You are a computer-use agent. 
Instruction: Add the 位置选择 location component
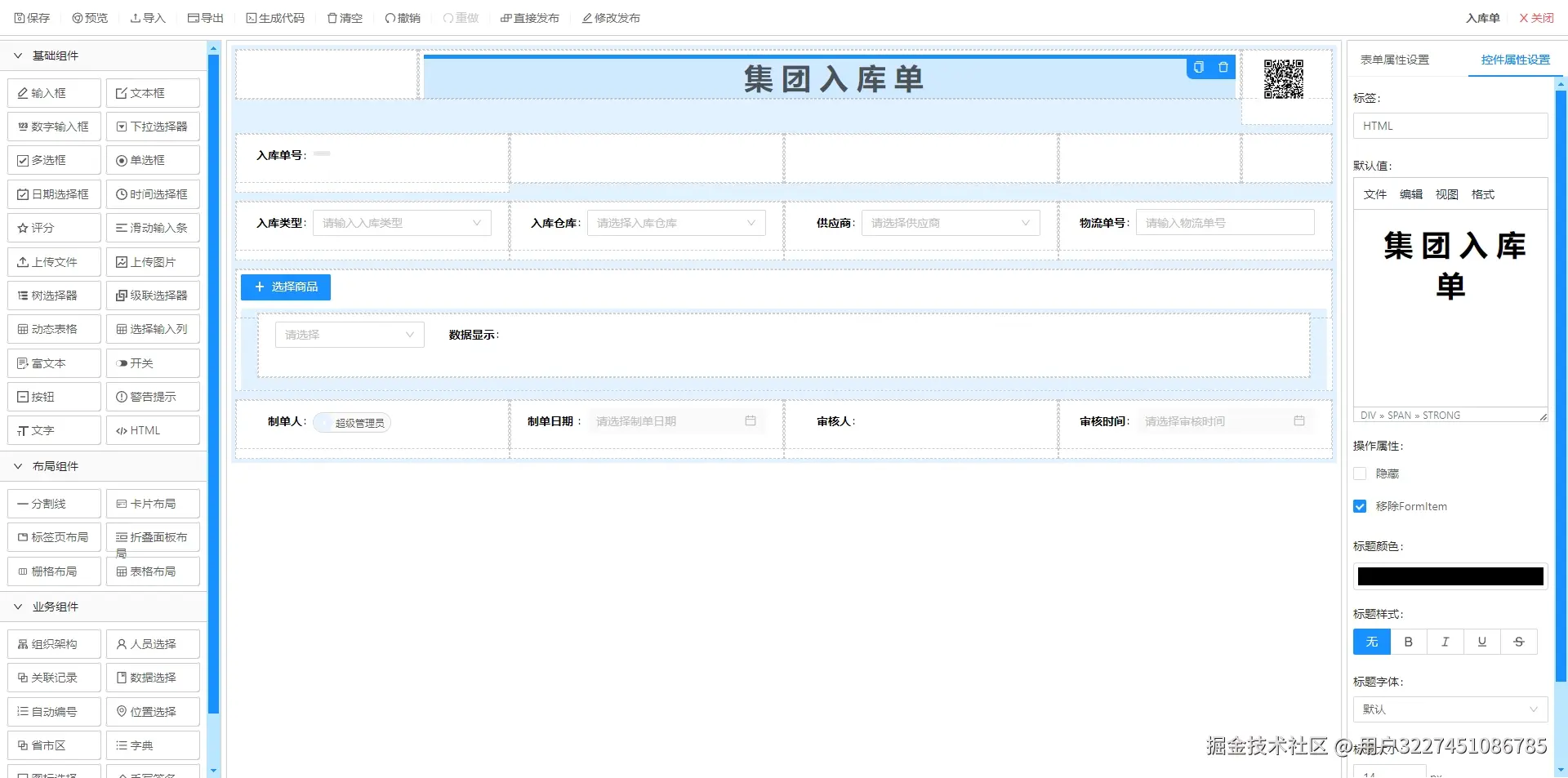[x=153, y=712]
